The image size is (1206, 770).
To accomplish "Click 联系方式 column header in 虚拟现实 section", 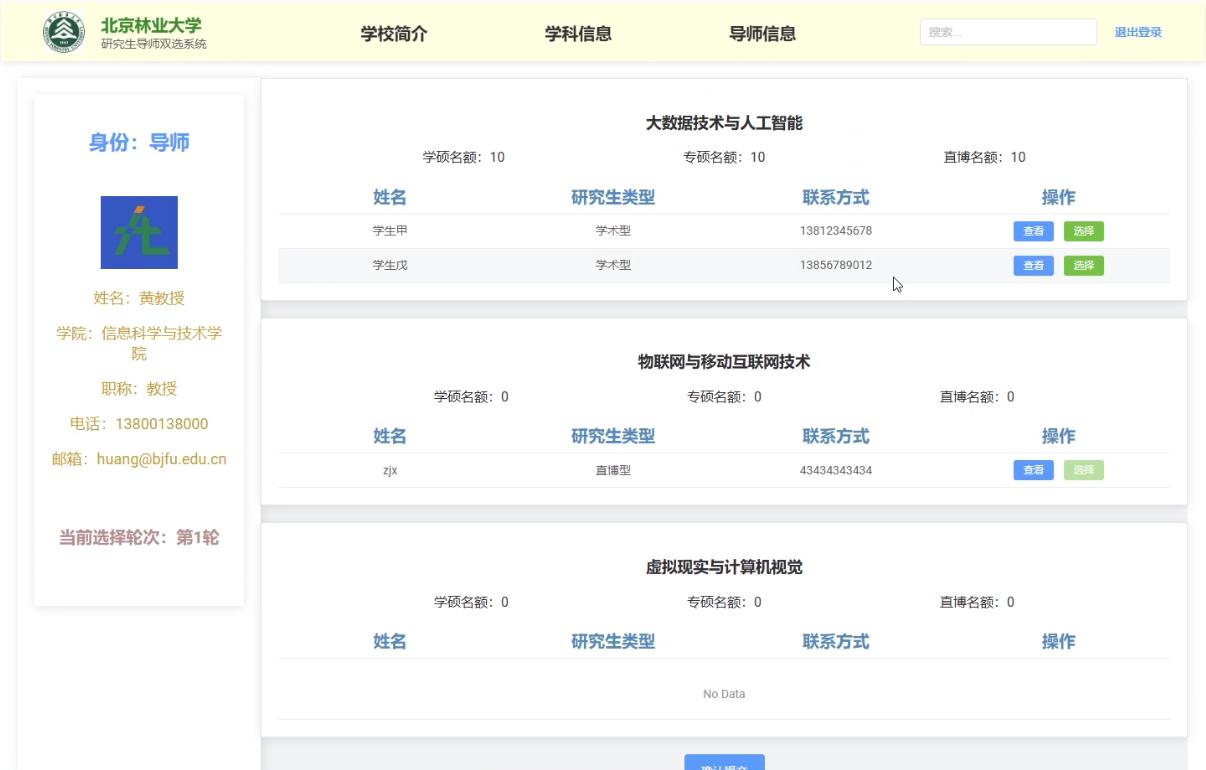I will (836, 641).
